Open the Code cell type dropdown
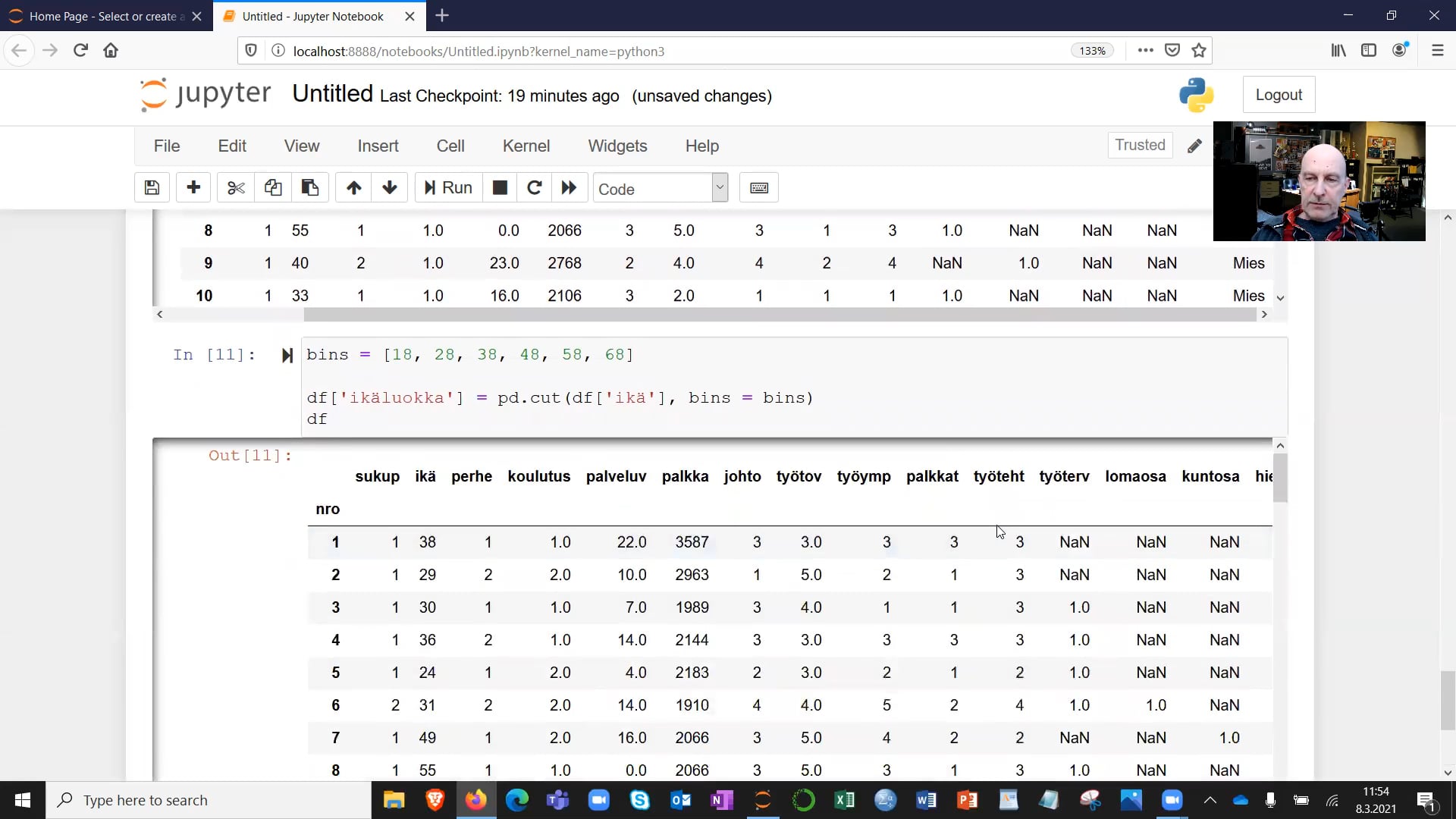This screenshot has width=1456, height=819. pyautogui.click(x=658, y=187)
